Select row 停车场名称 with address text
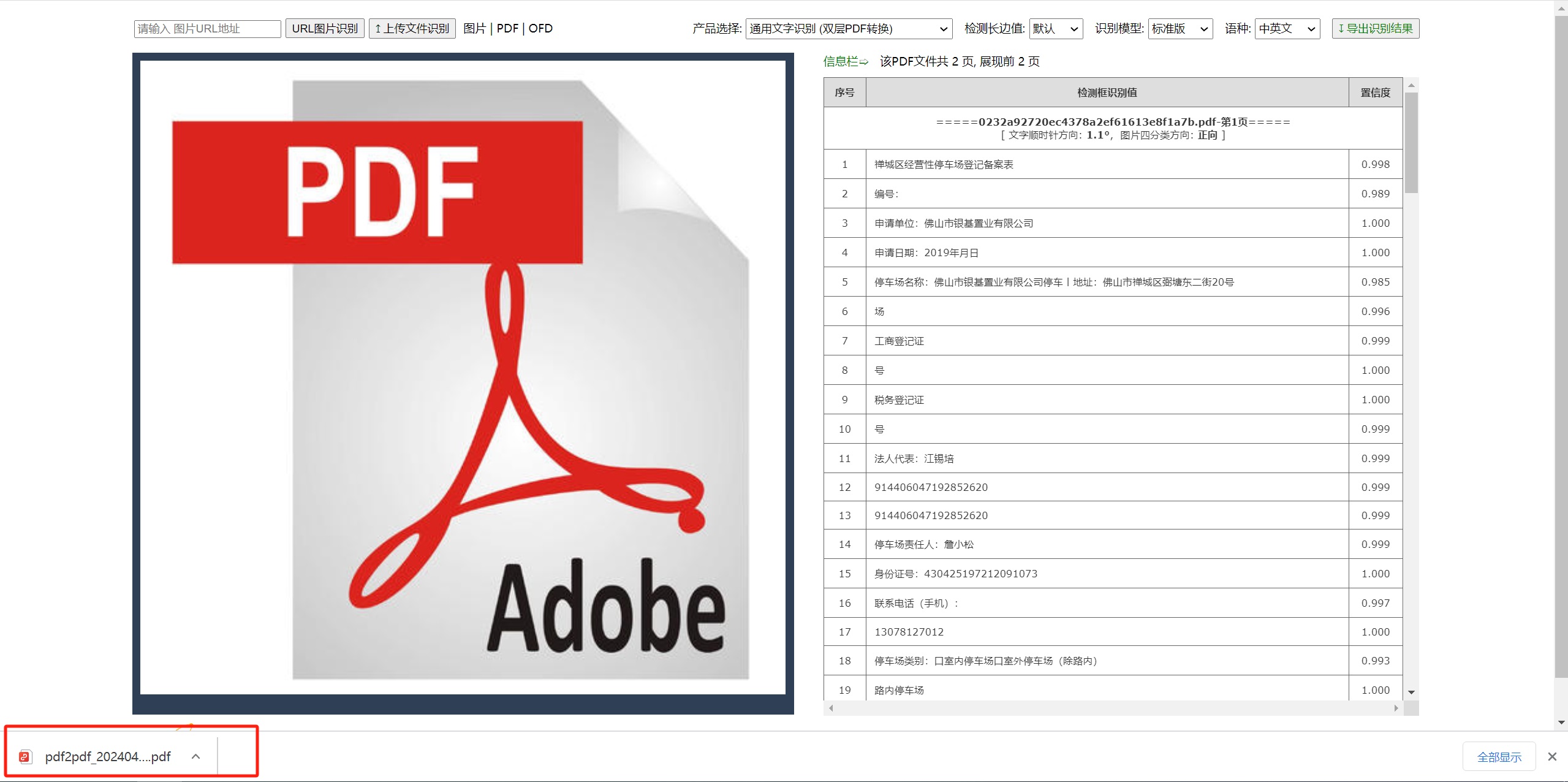The image size is (1568, 782). tap(1113, 282)
